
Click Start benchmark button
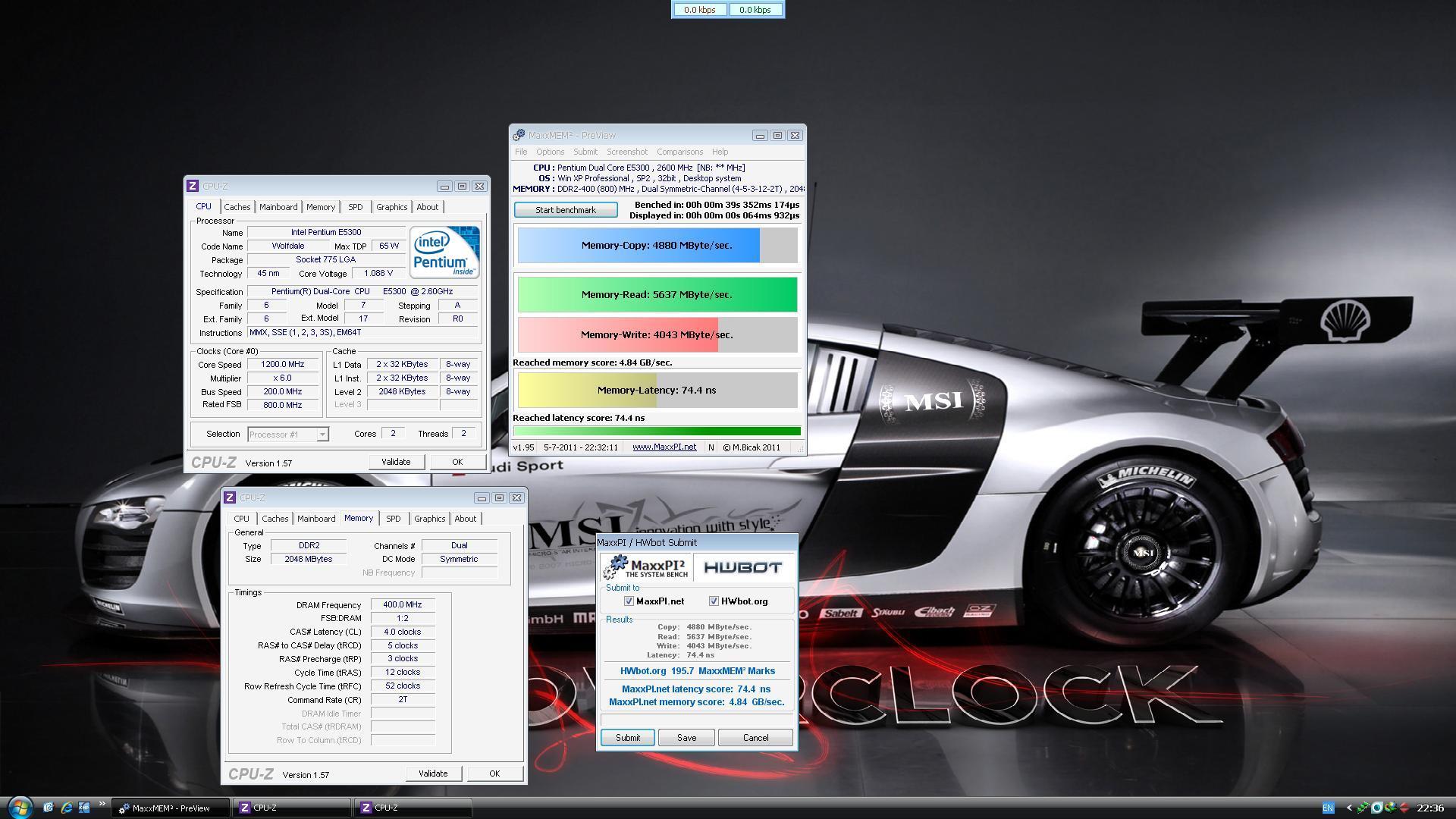click(566, 210)
